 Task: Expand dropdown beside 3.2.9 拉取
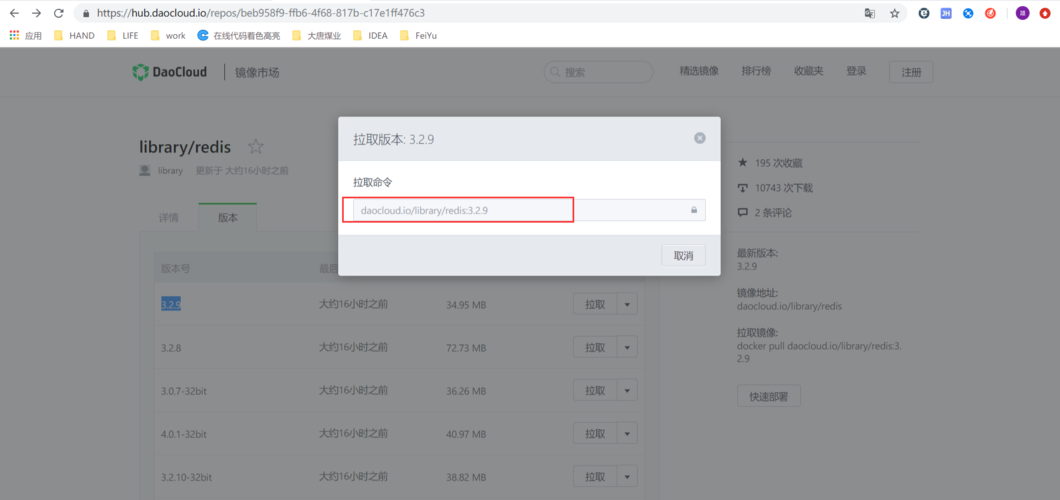tap(627, 305)
